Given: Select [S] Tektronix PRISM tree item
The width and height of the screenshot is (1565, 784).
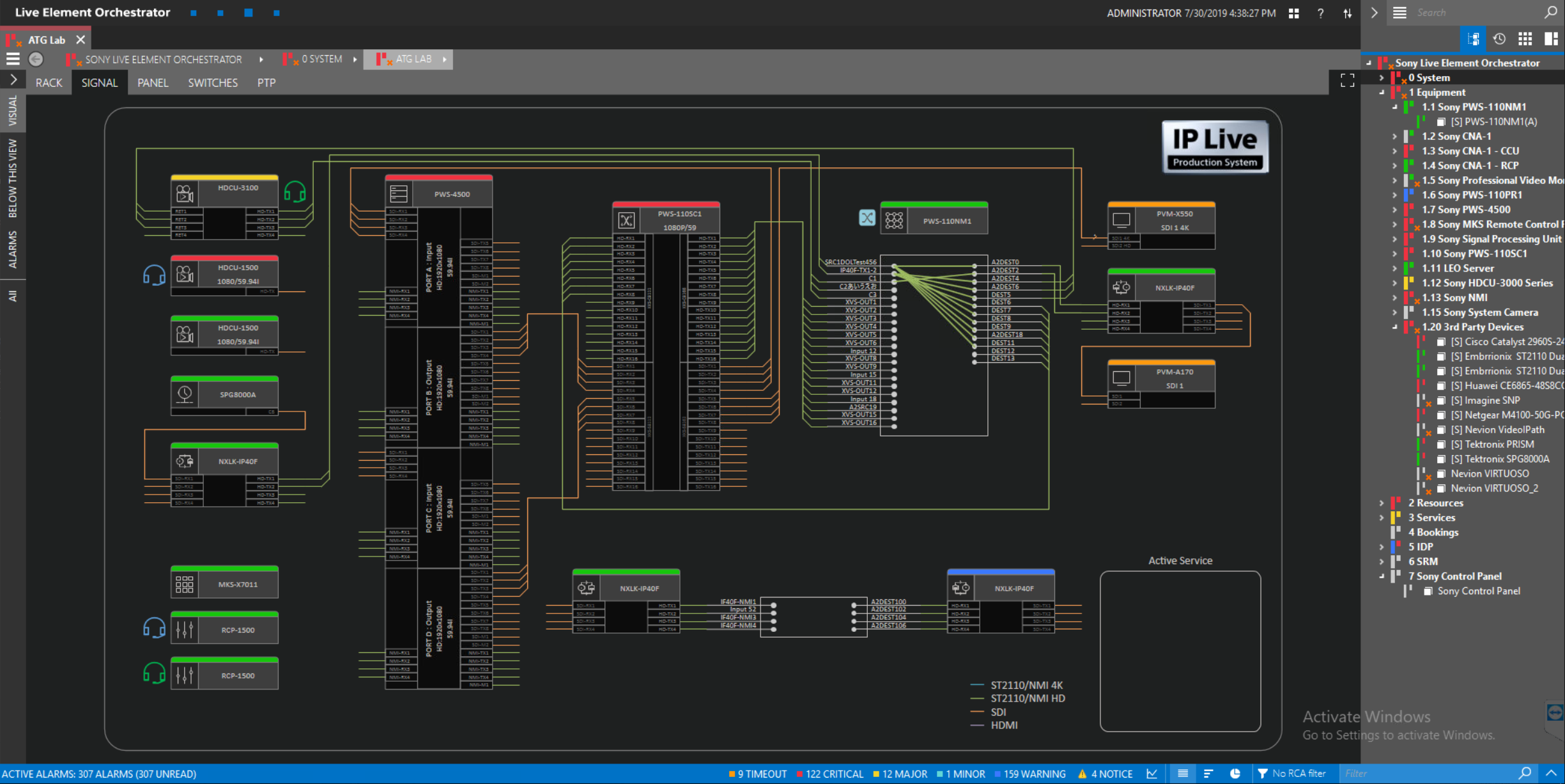Looking at the screenshot, I should pos(1492,444).
